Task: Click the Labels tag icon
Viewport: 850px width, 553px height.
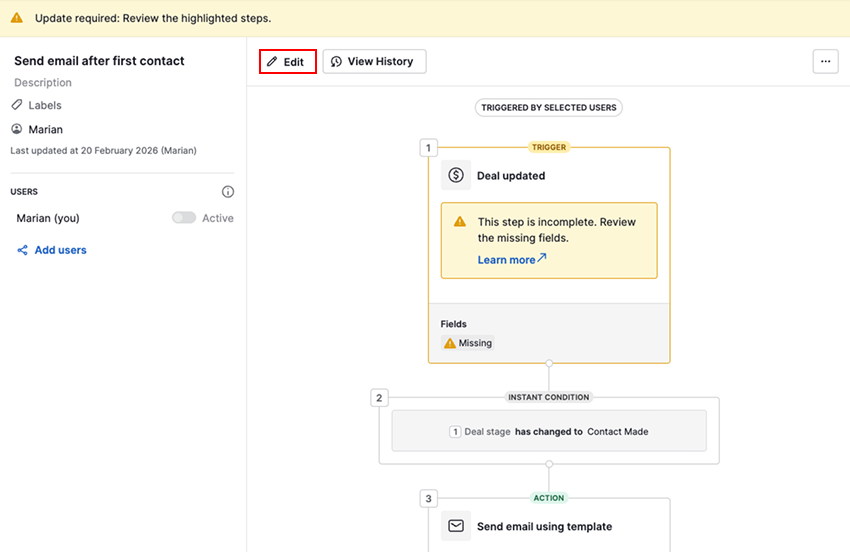Action: [x=17, y=105]
